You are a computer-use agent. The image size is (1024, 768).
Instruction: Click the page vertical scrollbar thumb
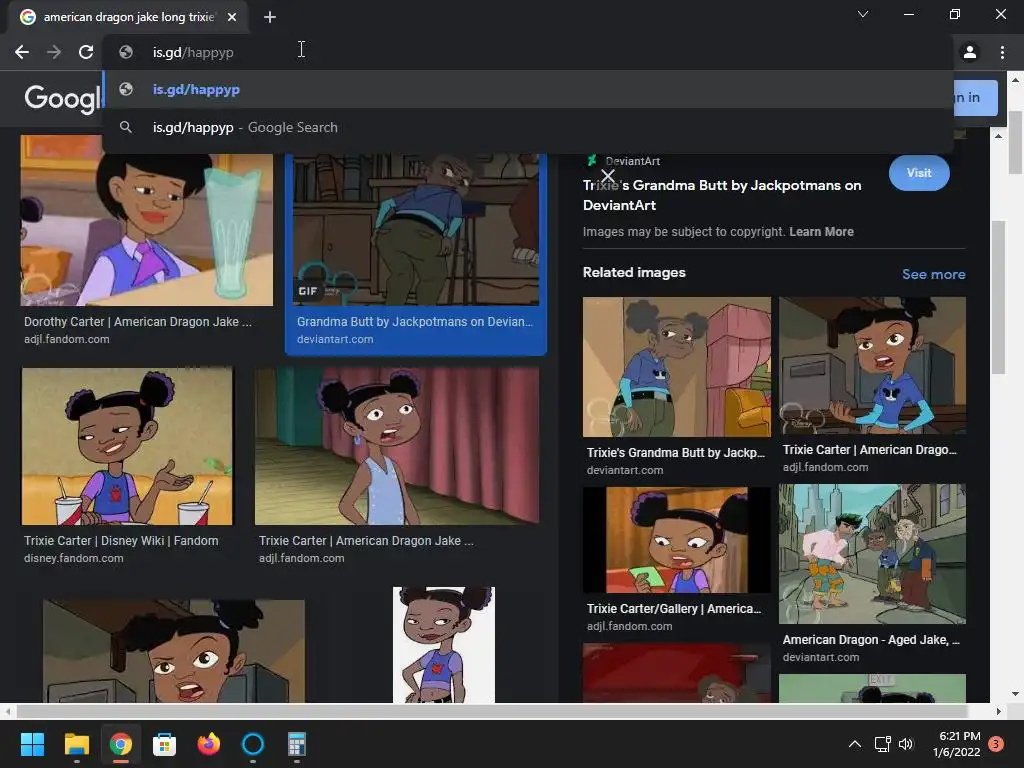coord(1016,142)
